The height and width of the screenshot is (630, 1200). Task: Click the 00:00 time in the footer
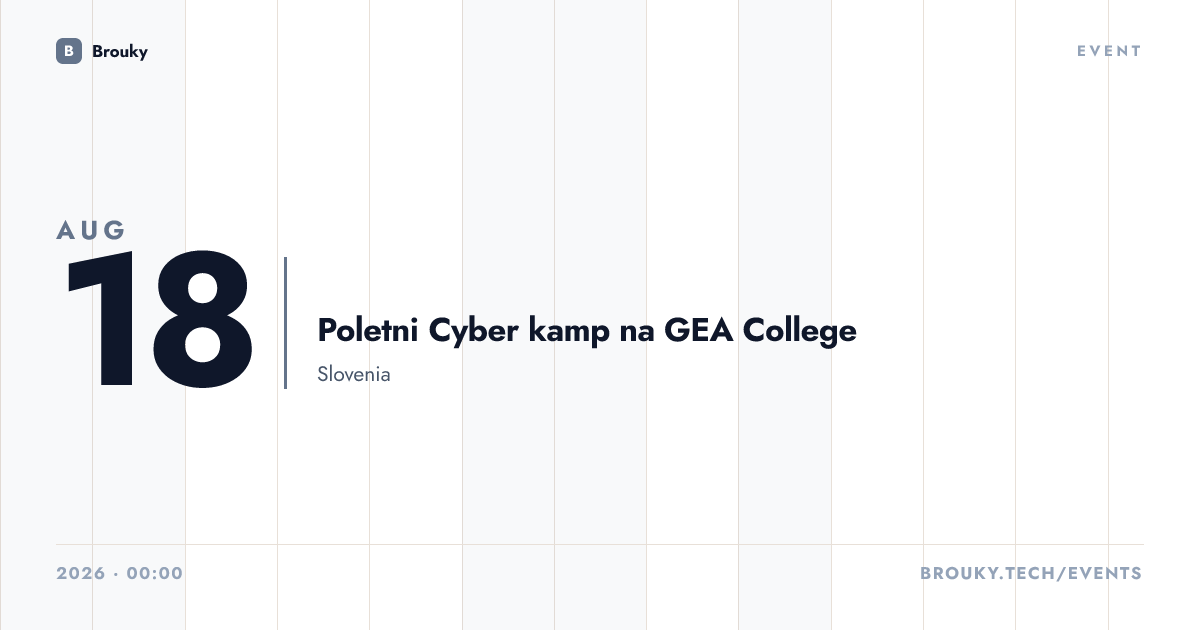pyautogui.click(x=155, y=573)
